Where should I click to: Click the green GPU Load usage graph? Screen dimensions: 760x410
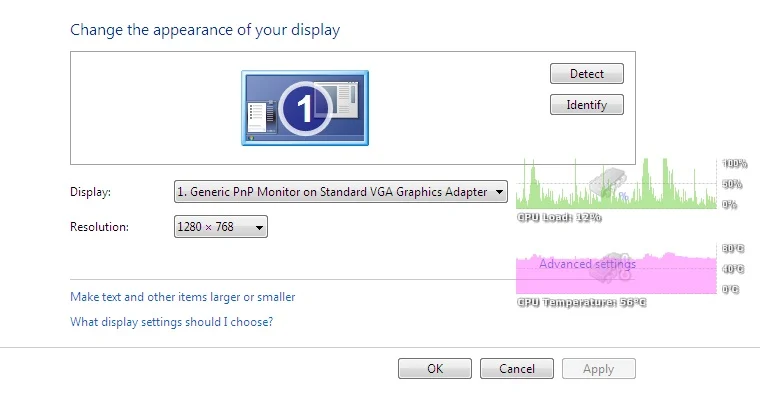point(616,184)
